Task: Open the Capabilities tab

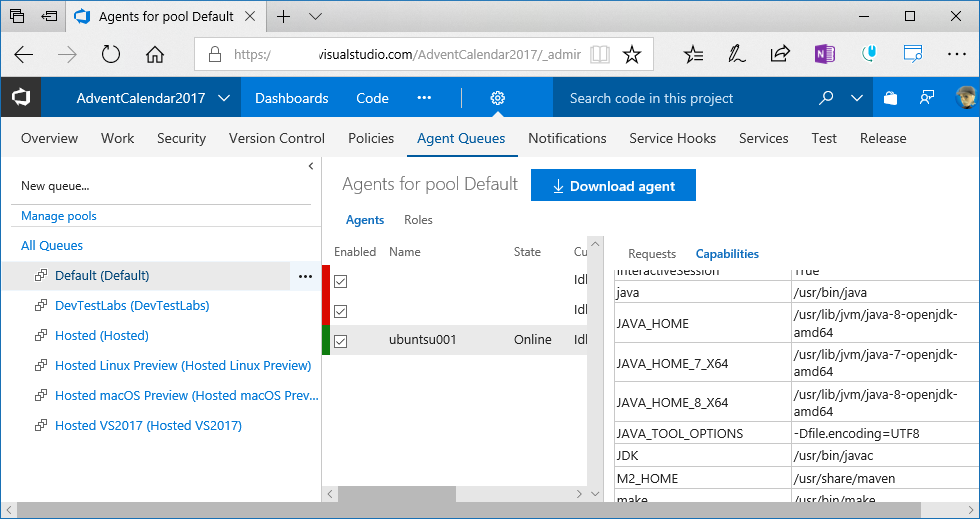Action: click(728, 254)
